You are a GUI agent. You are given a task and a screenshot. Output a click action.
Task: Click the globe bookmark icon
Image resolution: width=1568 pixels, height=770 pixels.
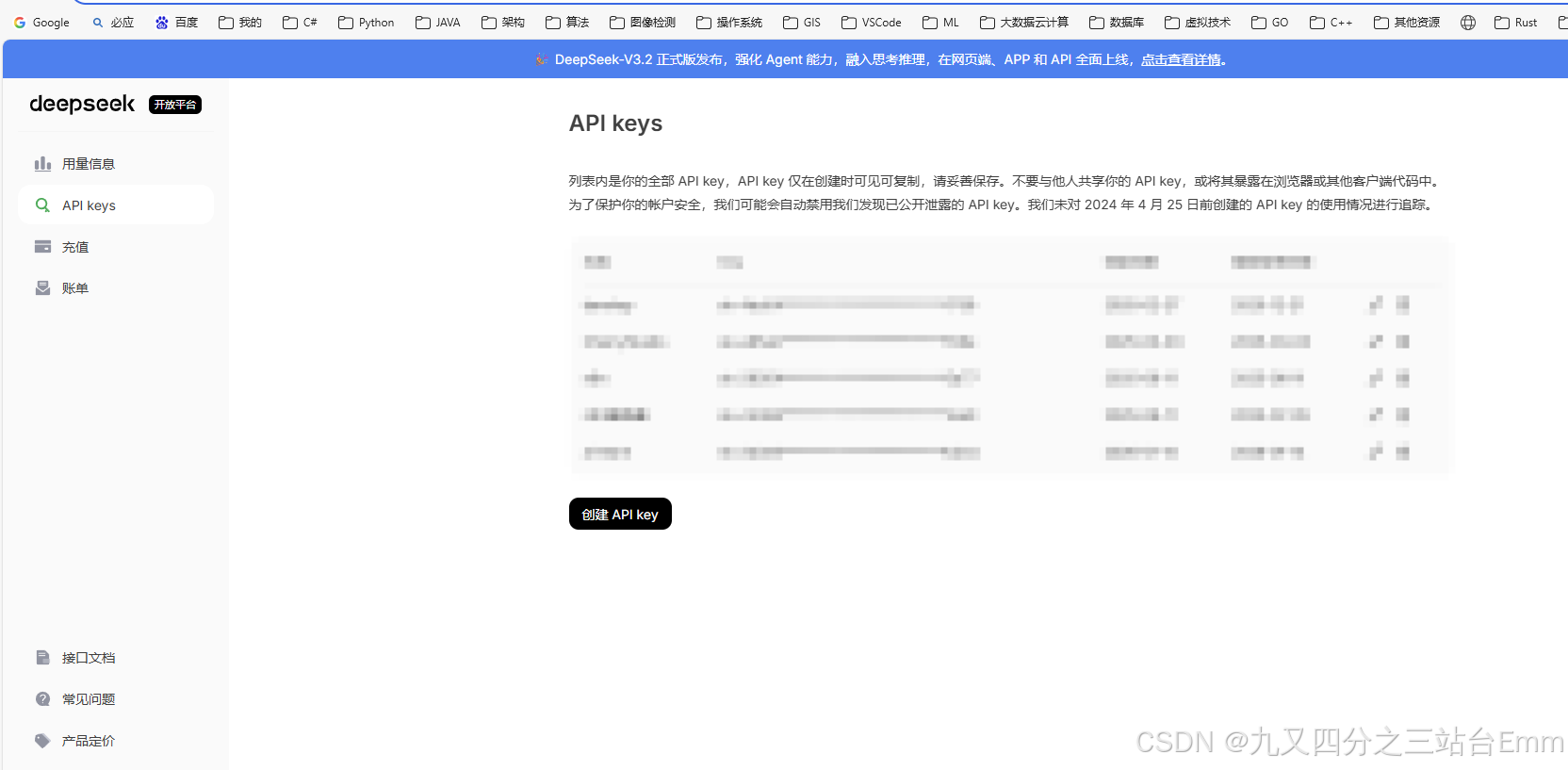coord(1468,23)
